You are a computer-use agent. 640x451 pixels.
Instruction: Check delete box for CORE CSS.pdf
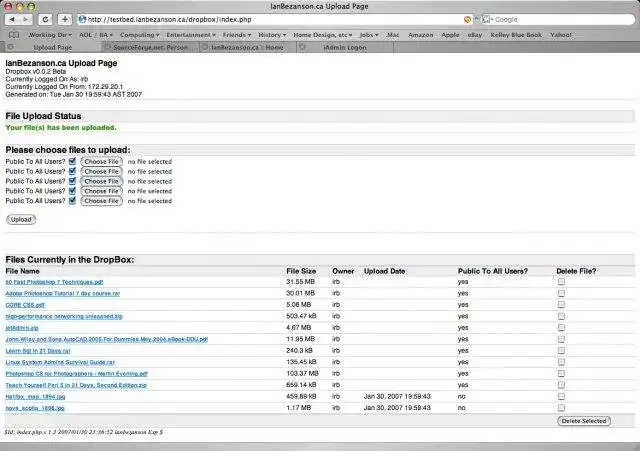coord(561,304)
